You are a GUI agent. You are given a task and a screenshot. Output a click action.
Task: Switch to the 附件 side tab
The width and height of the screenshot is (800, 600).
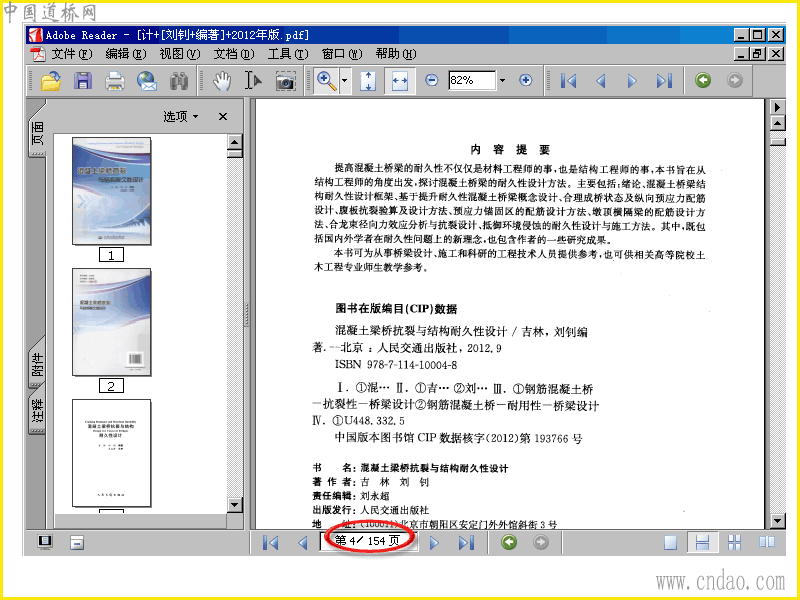[x=37, y=364]
